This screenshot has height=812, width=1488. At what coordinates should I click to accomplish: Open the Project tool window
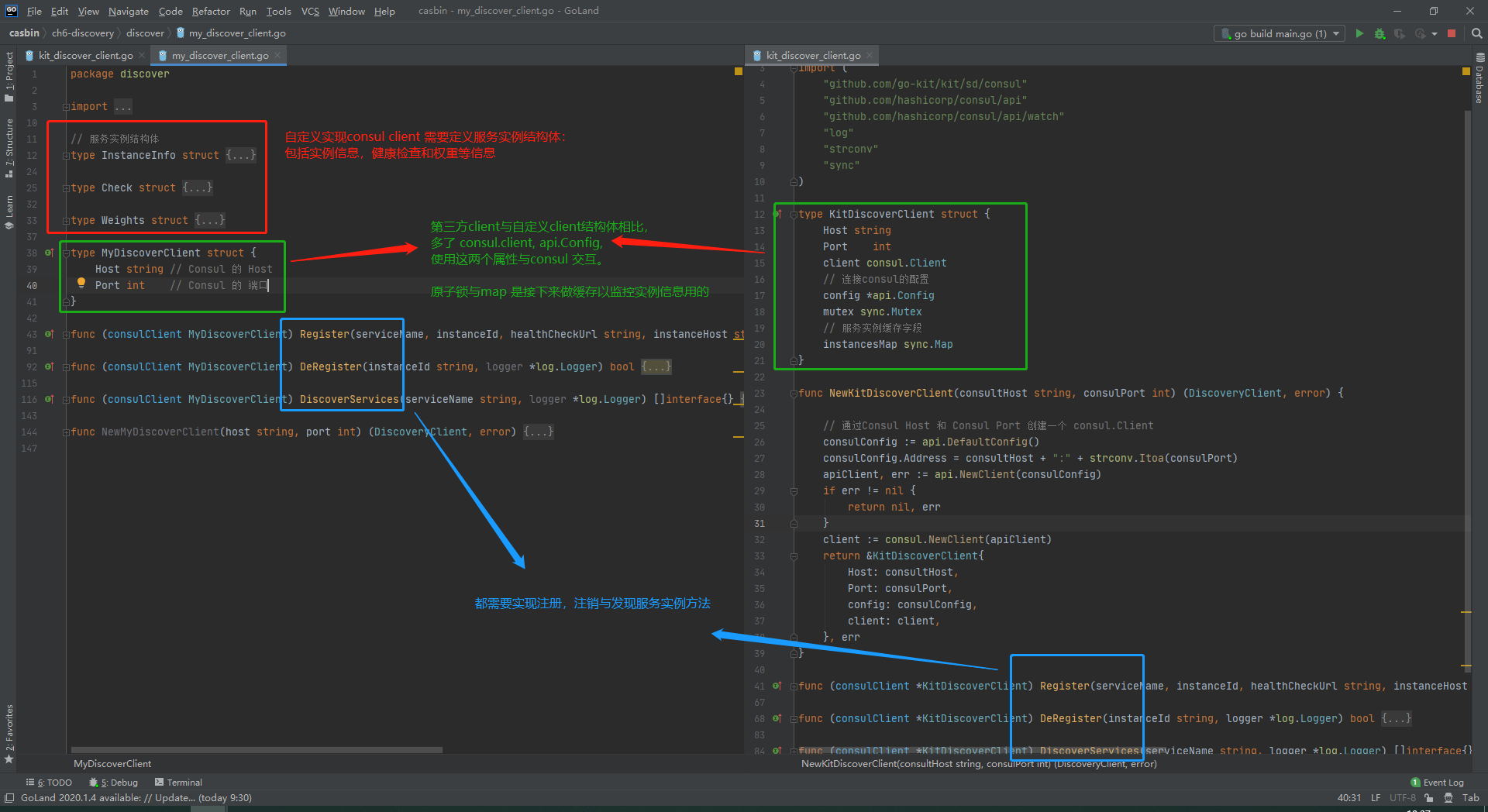[9, 77]
